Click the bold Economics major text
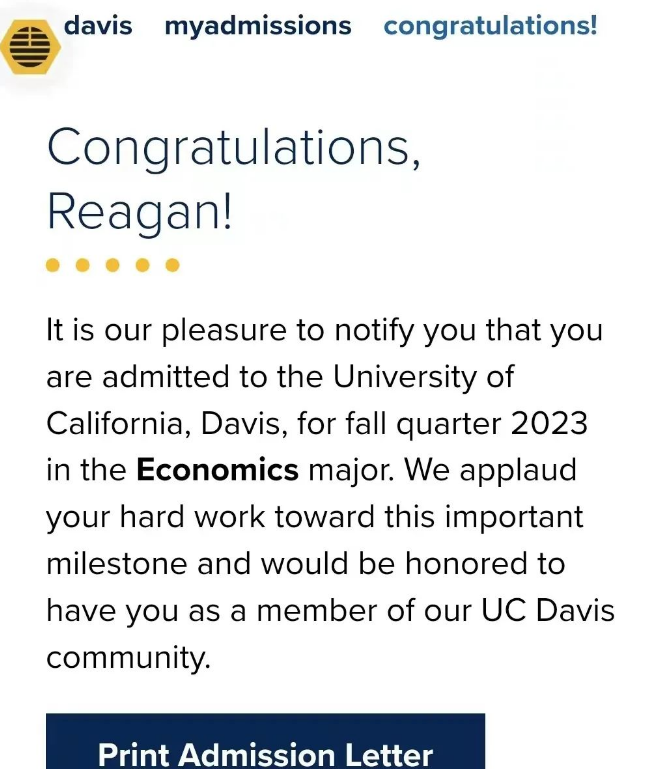The width and height of the screenshot is (649, 773). coord(217,469)
